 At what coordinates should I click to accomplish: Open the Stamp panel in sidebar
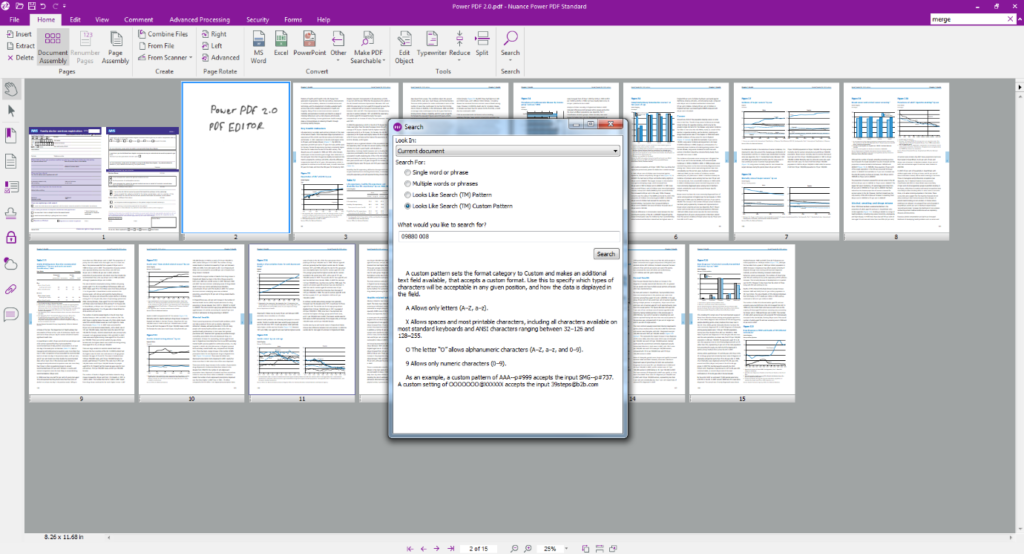click(x=11, y=213)
